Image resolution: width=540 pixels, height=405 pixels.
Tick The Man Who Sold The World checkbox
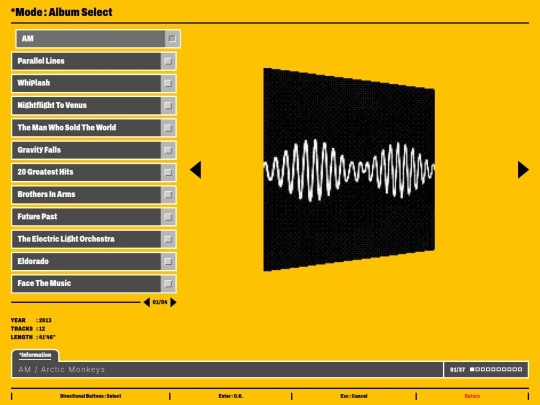pos(168,128)
